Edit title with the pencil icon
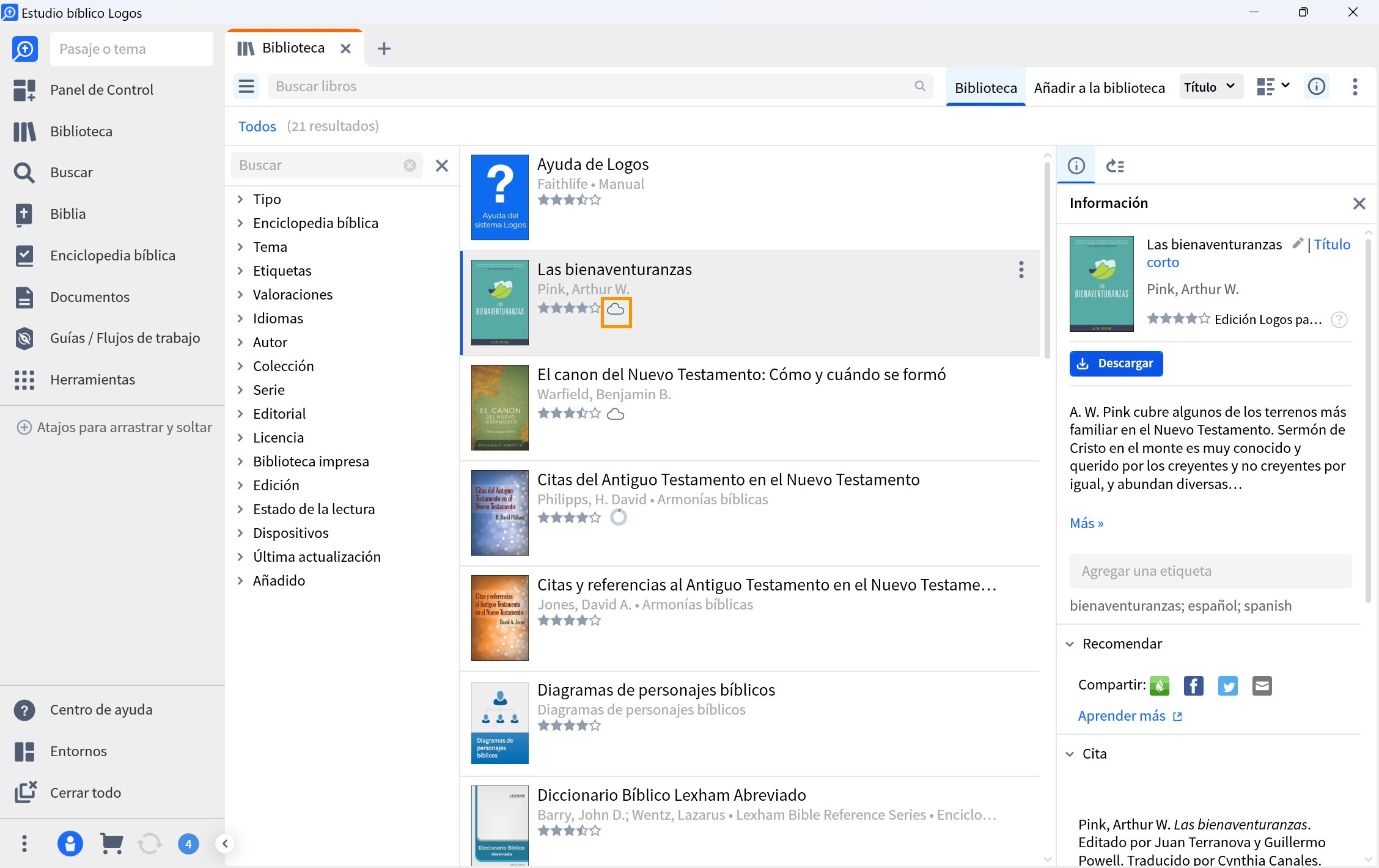 tap(1298, 243)
